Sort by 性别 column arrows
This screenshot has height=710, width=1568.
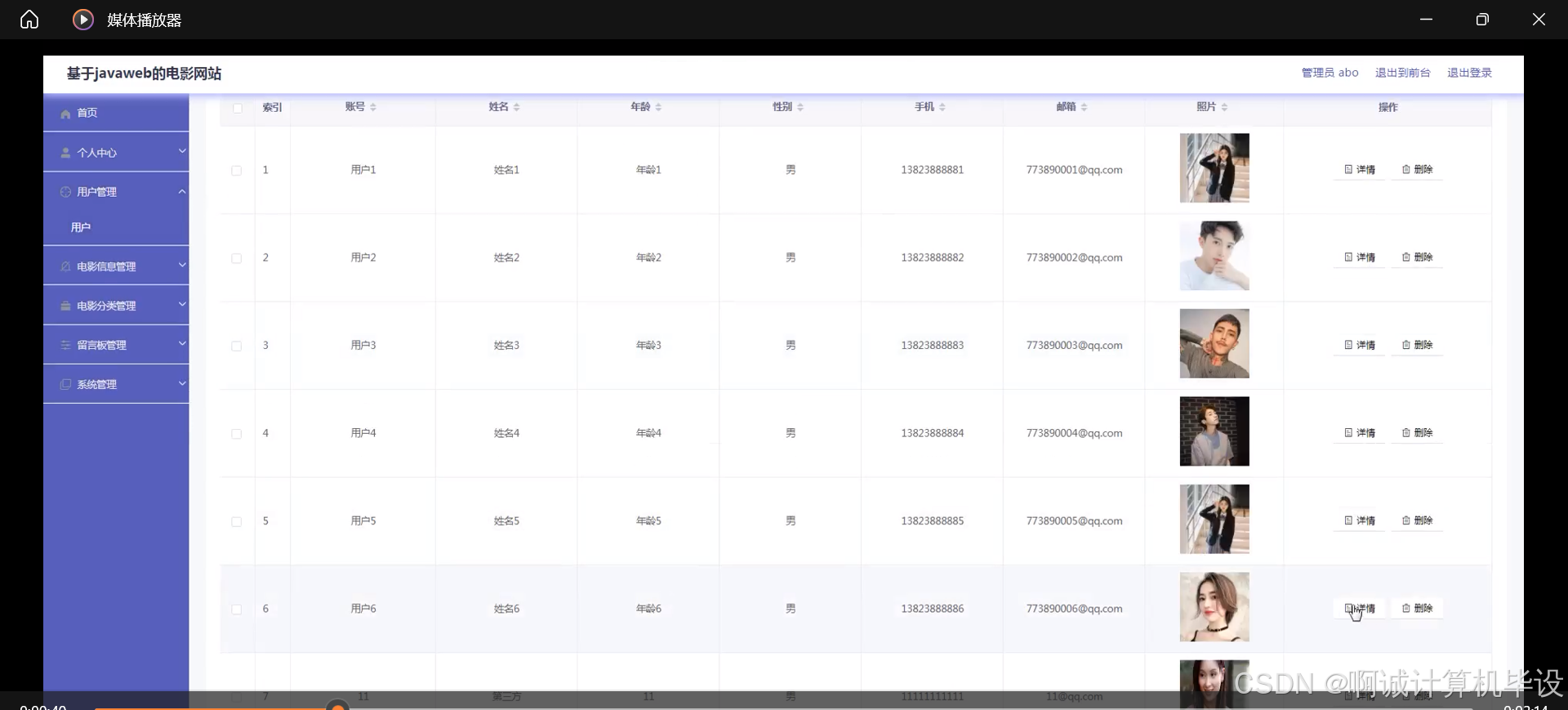click(800, 107)
